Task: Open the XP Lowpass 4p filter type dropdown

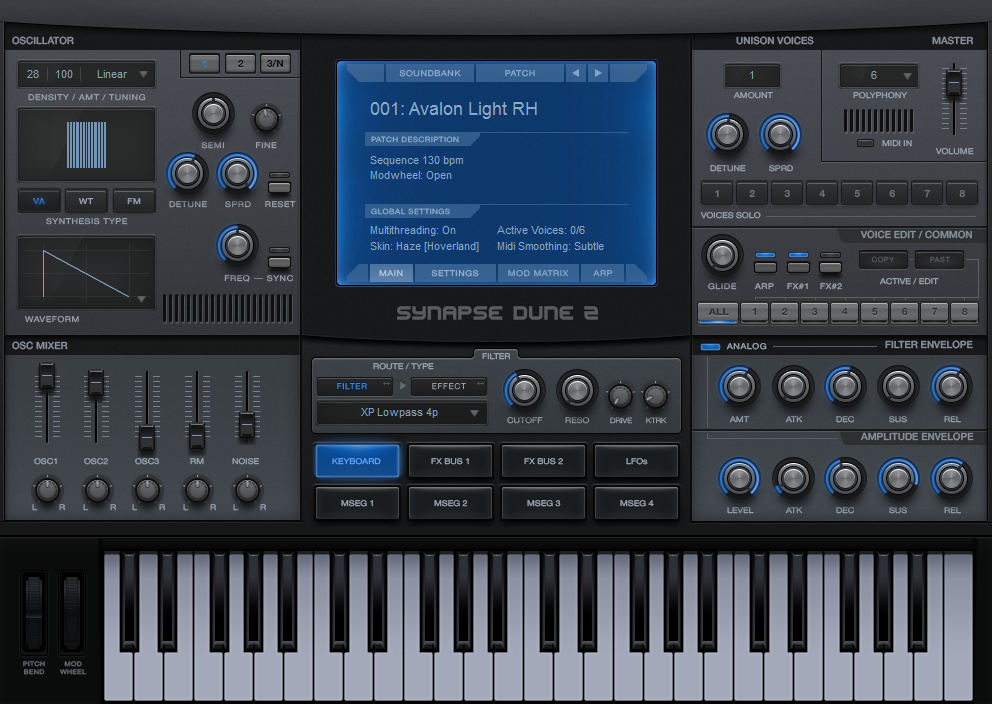Action: pos(402,412)
